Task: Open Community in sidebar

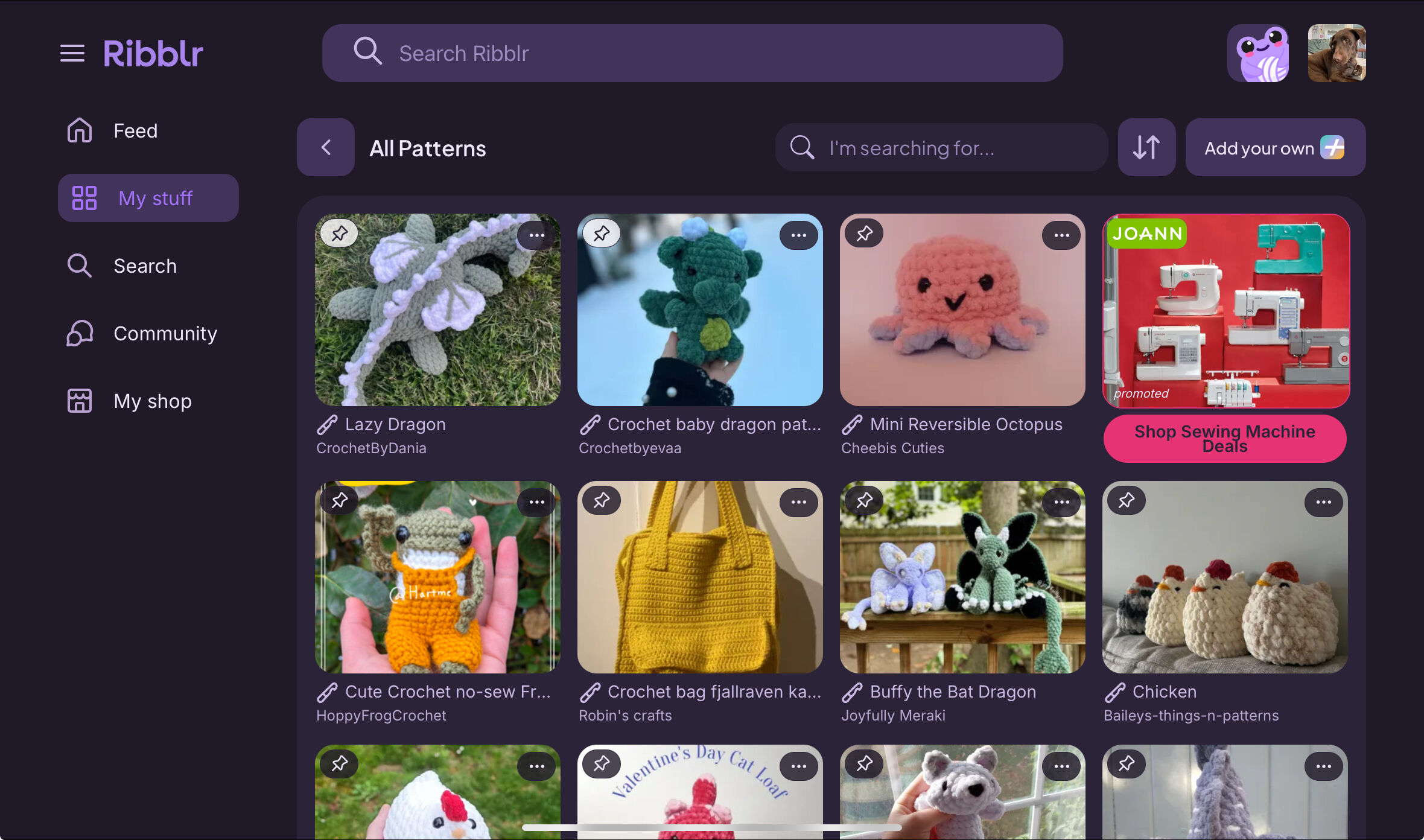Action: pos(148,333)
